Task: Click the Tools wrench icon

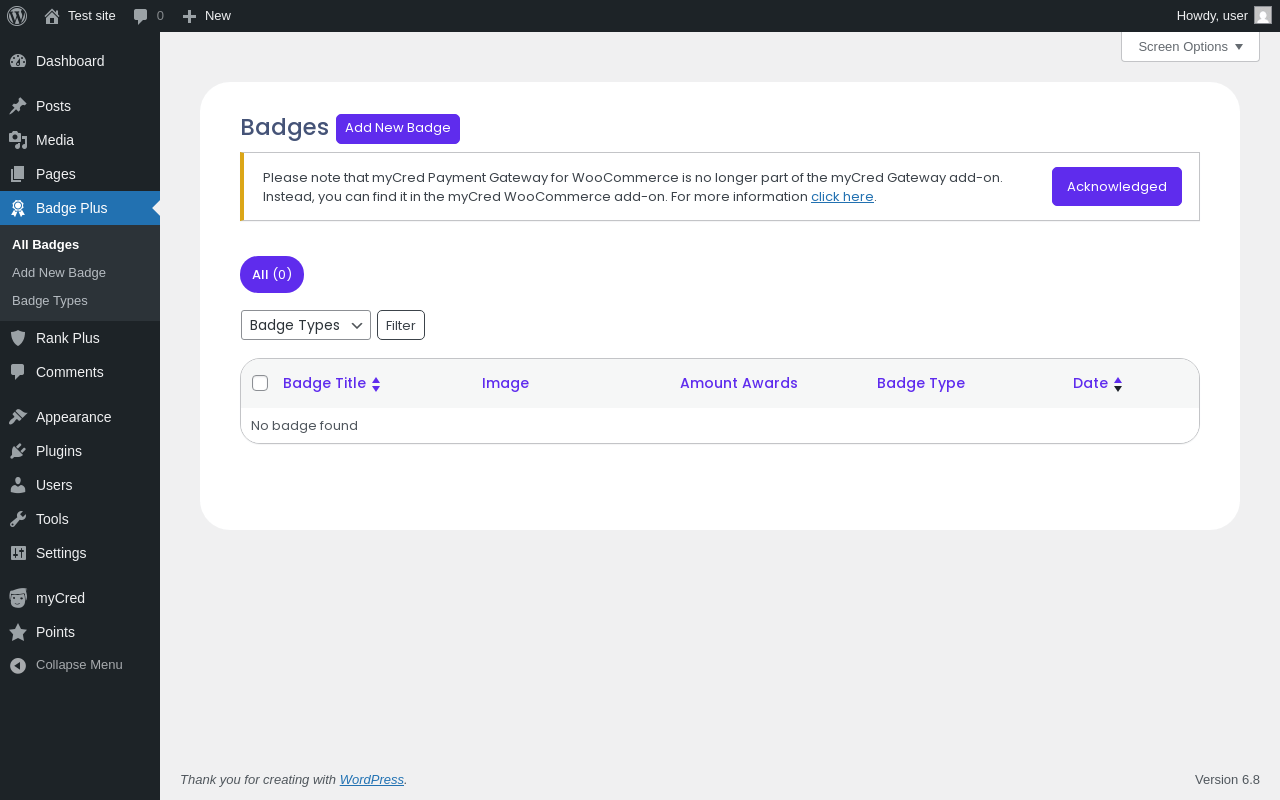Action: 18,519
